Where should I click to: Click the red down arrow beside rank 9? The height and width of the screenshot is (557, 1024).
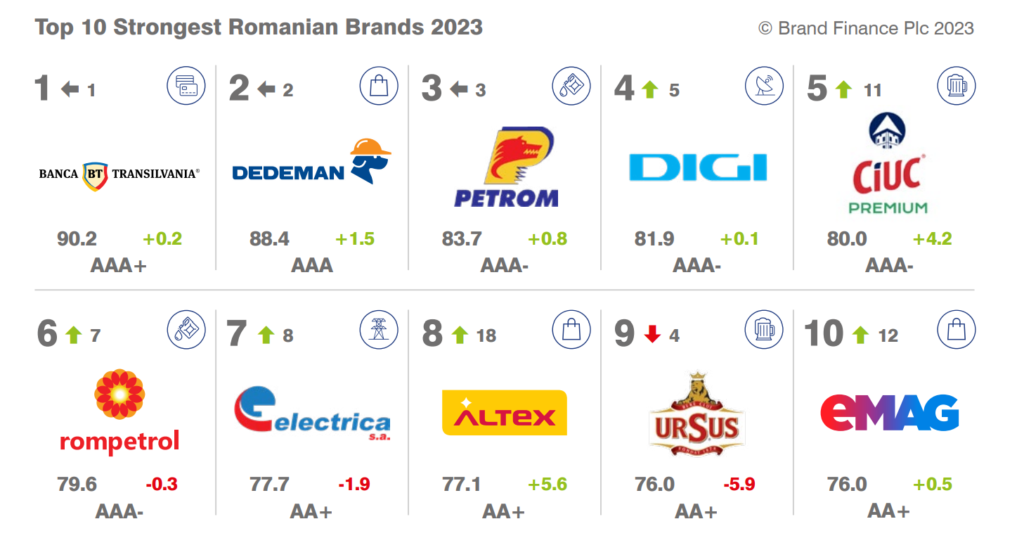pos(652,334)
